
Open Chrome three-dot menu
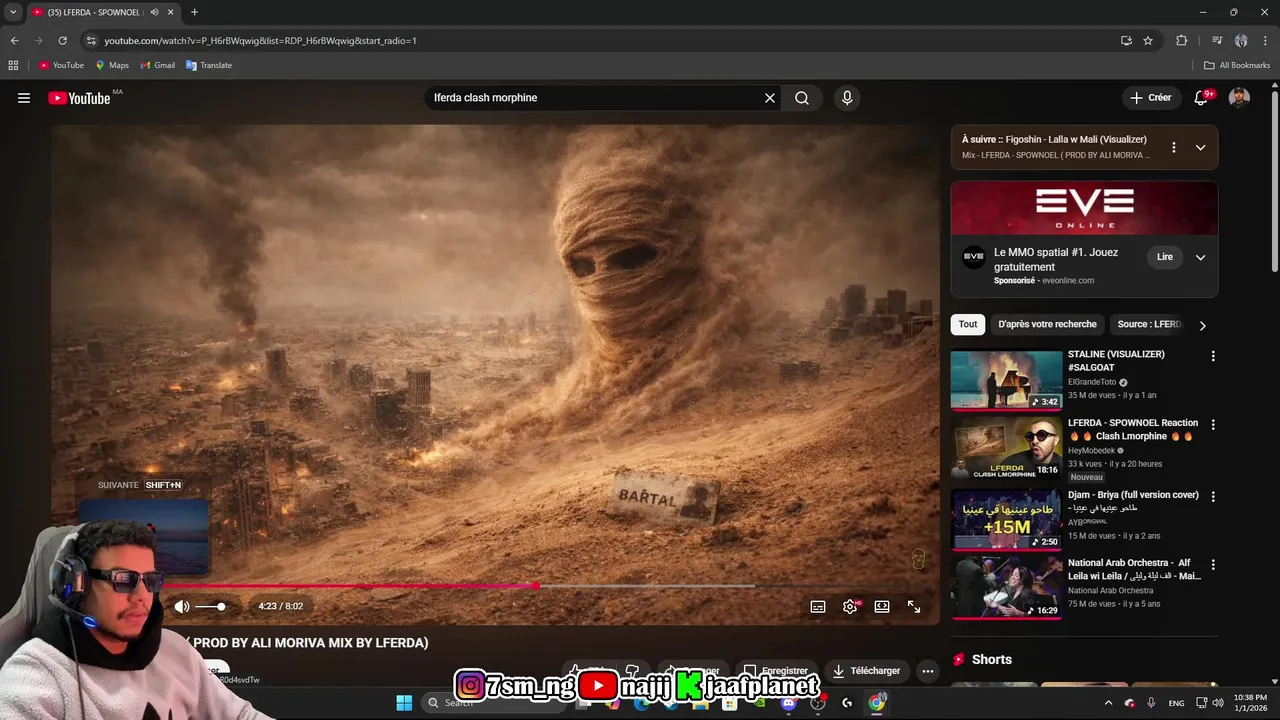coord(1265,40)
